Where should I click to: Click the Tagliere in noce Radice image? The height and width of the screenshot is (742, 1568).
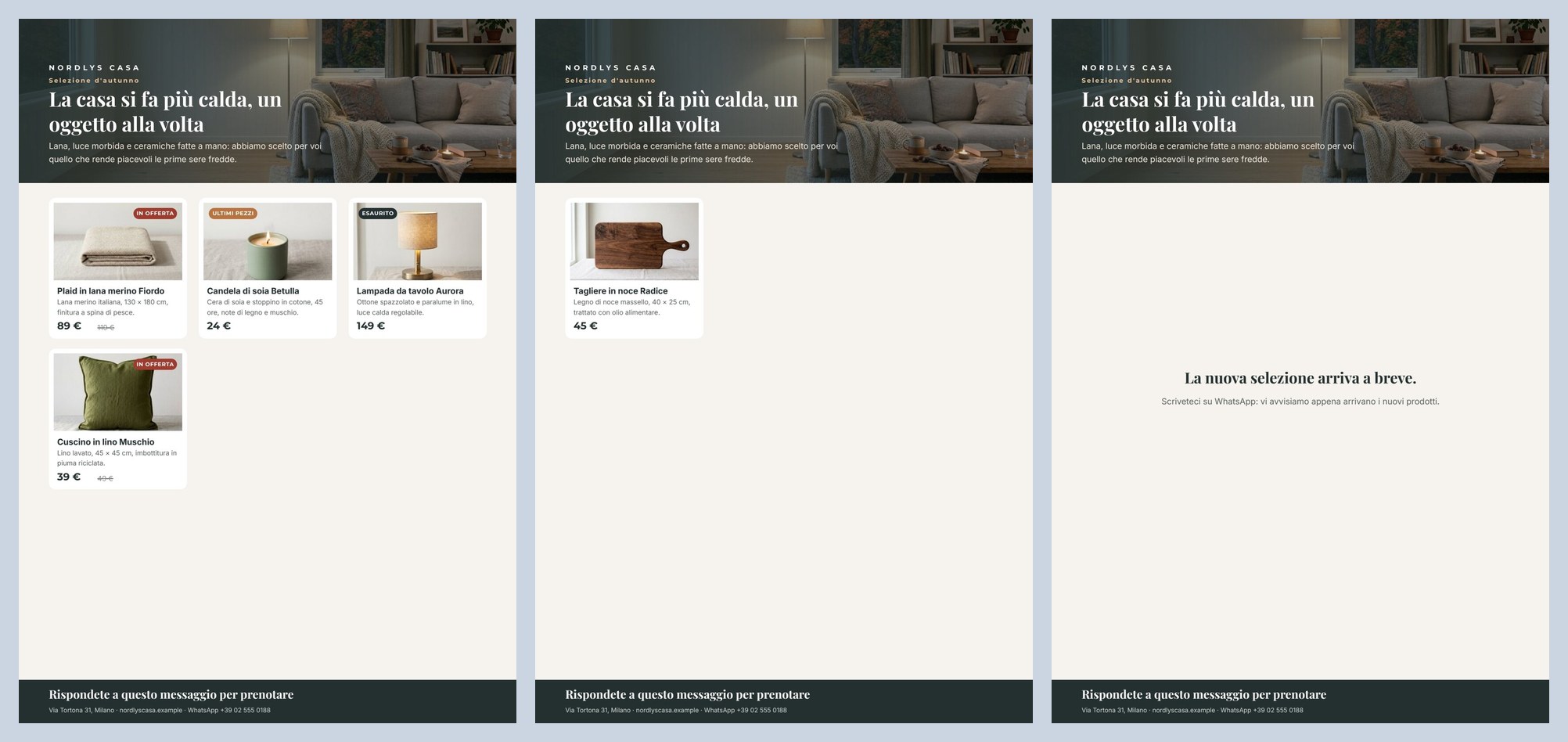(x=634, y=241)
